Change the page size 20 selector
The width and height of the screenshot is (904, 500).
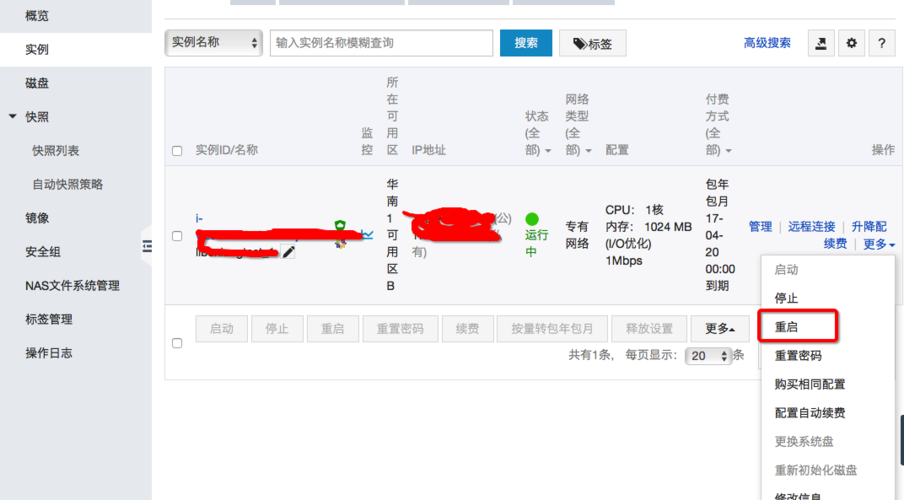(709, 356)
